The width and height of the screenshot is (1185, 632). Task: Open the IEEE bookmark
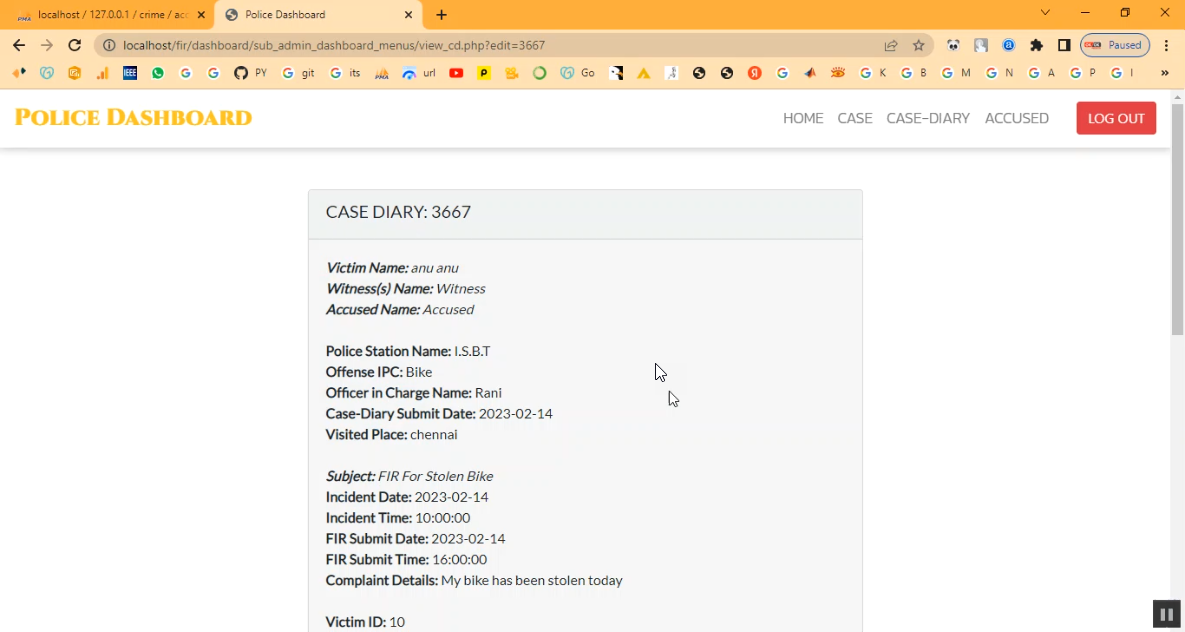tap(130, 73)
